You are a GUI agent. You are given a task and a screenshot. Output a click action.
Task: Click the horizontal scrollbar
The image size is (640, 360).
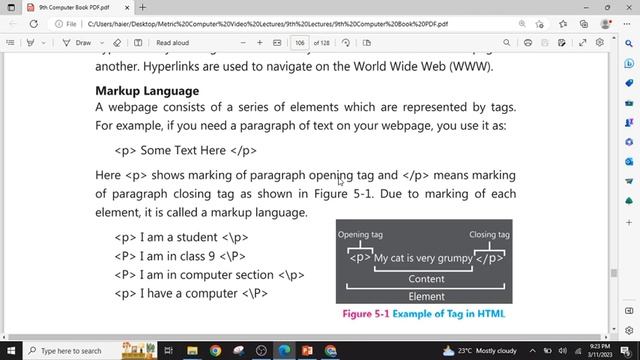[304, 337]
